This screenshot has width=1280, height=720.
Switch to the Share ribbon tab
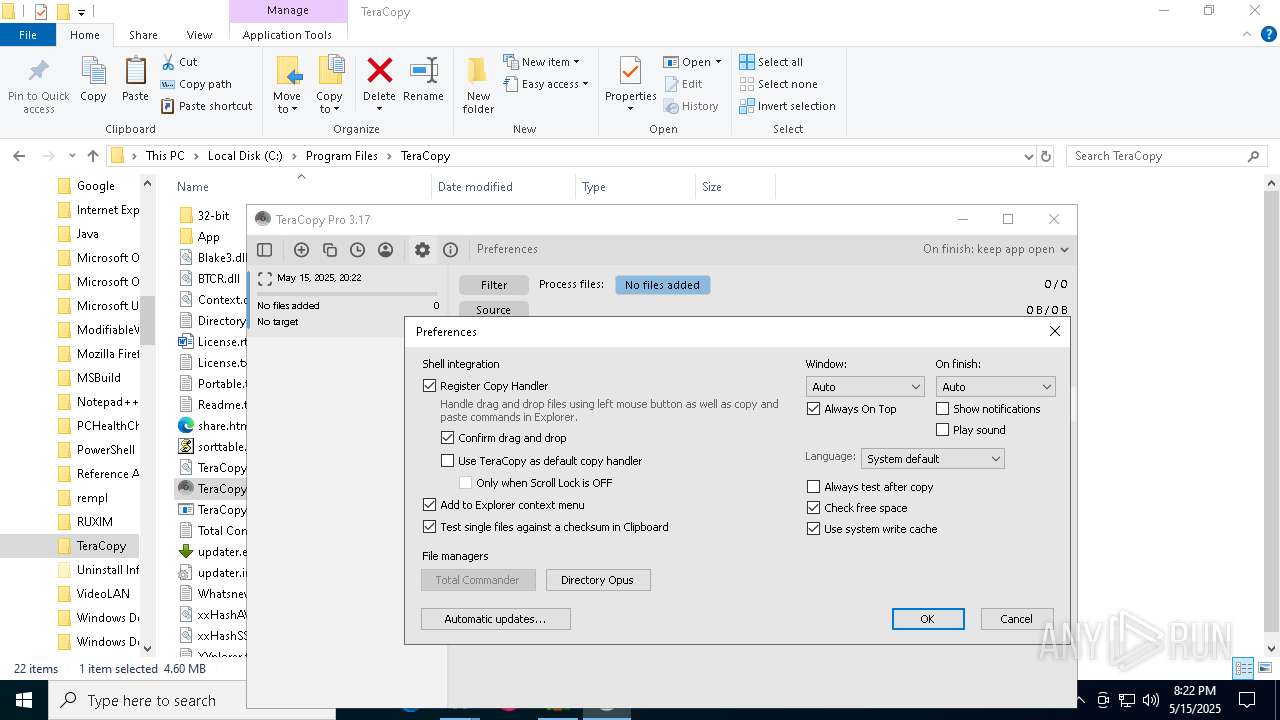[x=143, y=35]
